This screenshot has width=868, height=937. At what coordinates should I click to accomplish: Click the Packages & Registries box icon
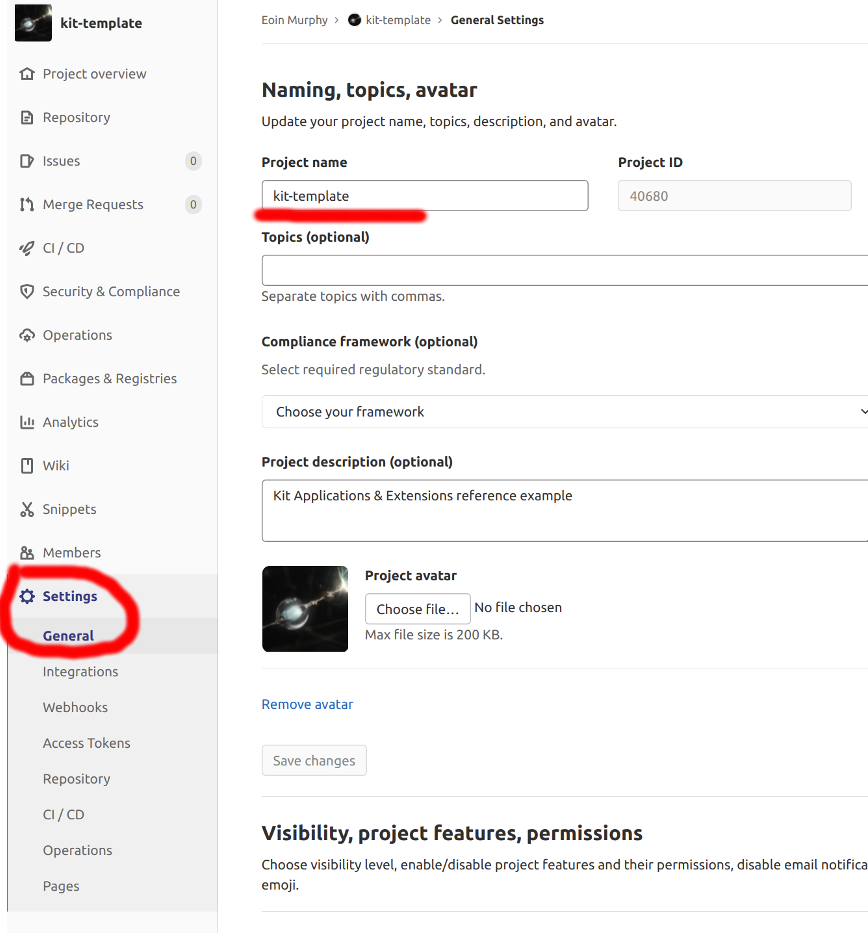coord(27,379)
